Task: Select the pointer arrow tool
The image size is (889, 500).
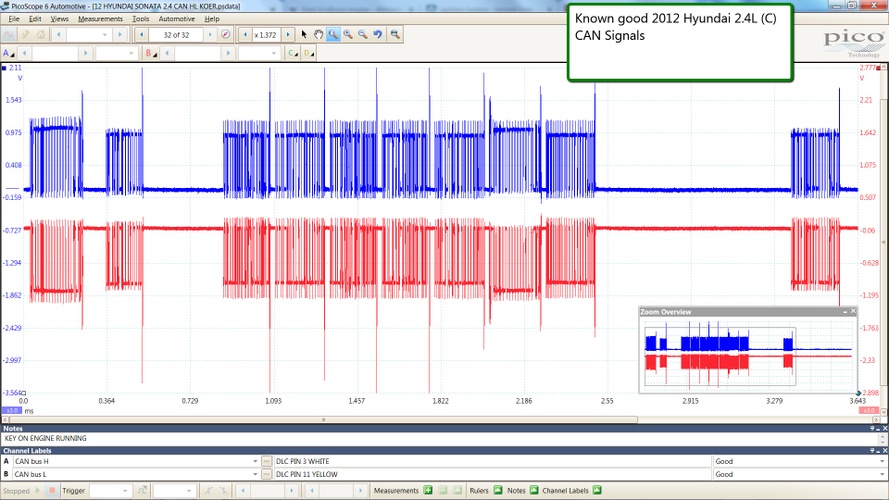Action: 304,35
